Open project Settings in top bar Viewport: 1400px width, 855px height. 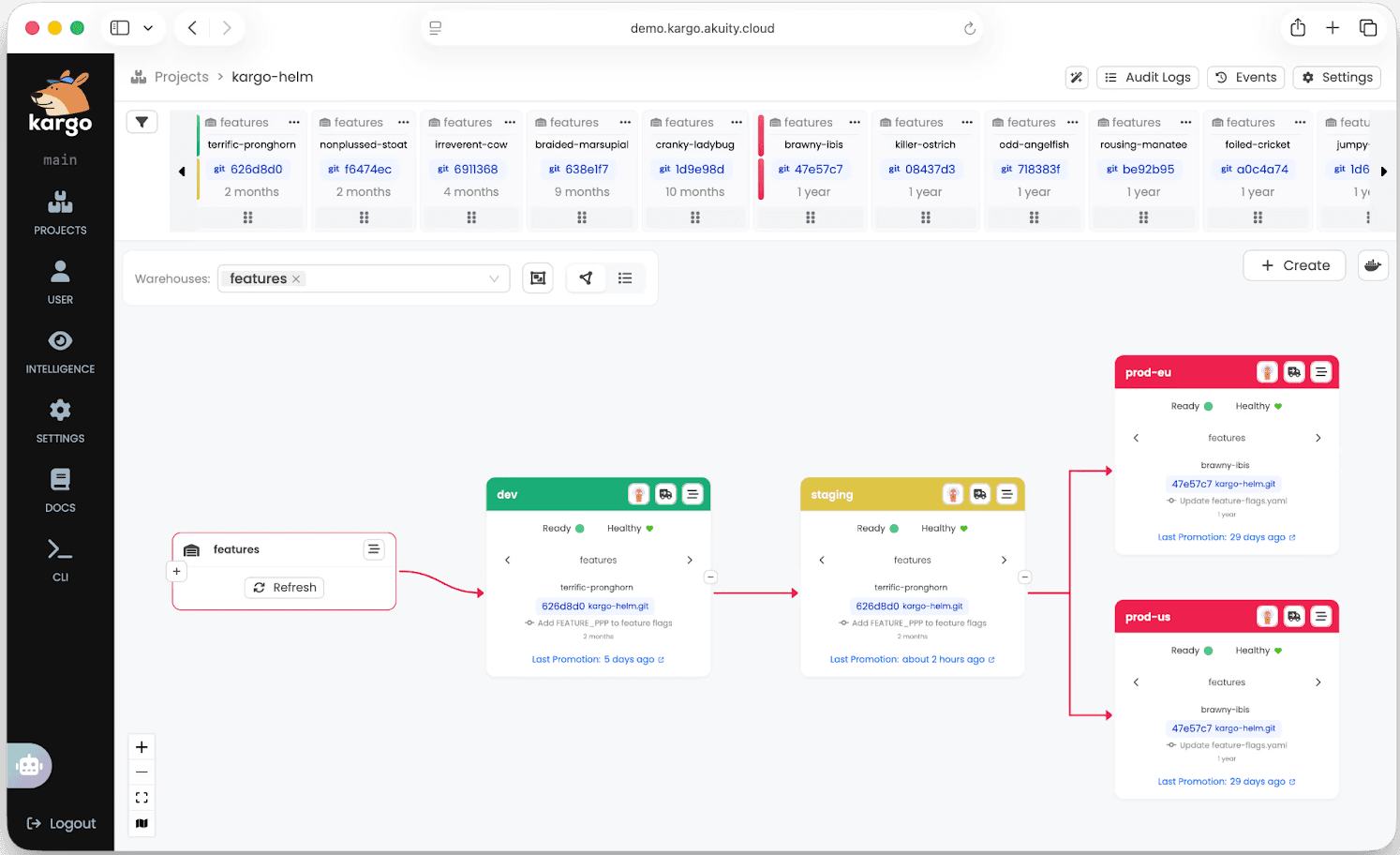[1337, 78]
